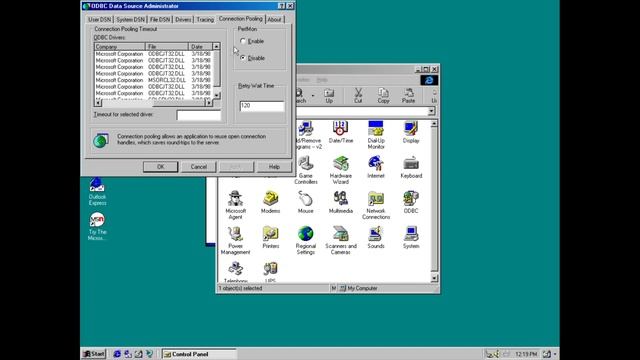The height and width of the screenshot is (360, 640).
Task: Click the taskbar clock
Action: 526,354
